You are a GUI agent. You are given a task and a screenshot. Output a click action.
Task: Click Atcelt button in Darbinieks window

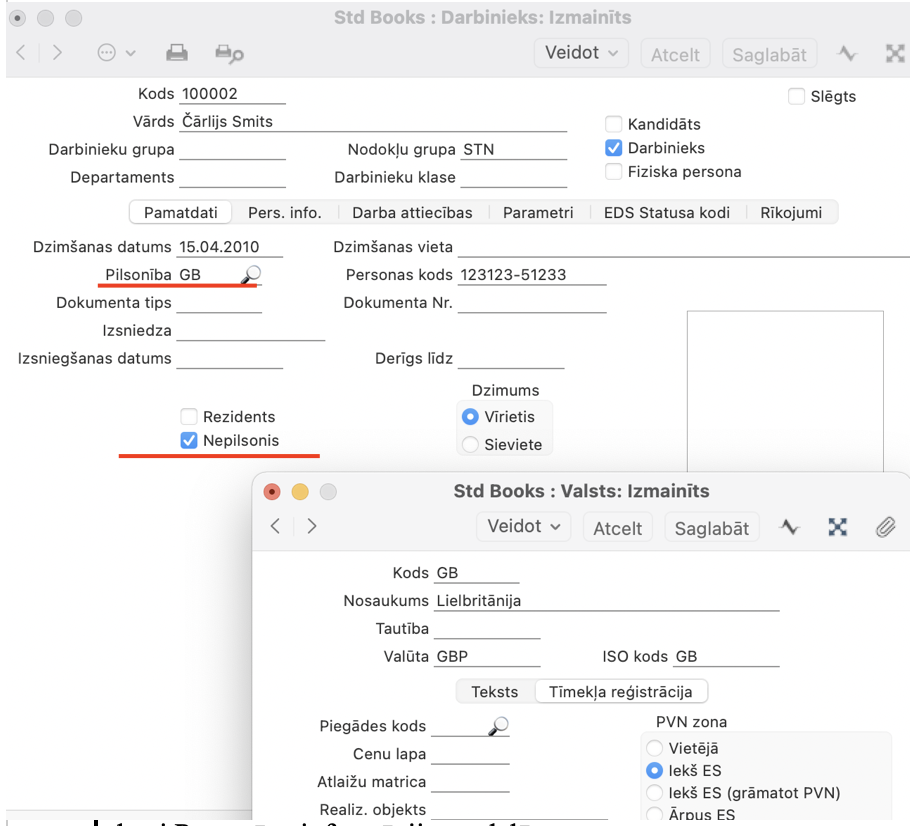[x=675, y=54]
